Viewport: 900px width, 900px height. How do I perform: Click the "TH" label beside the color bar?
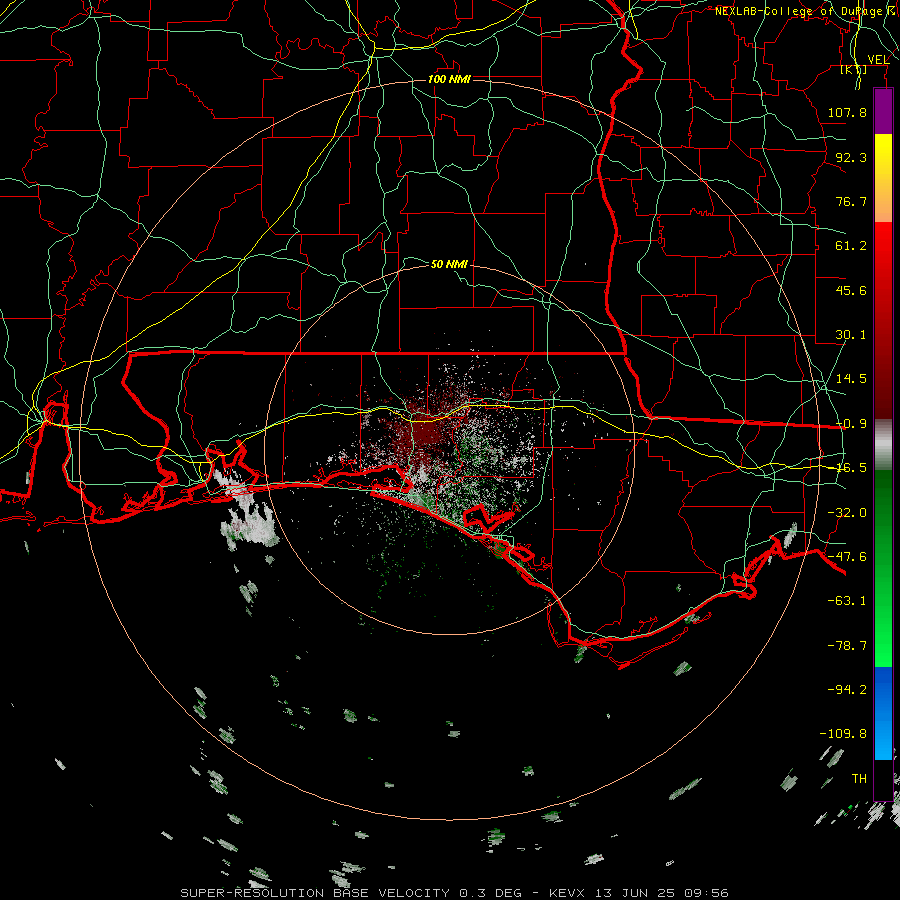click(859, 779)
